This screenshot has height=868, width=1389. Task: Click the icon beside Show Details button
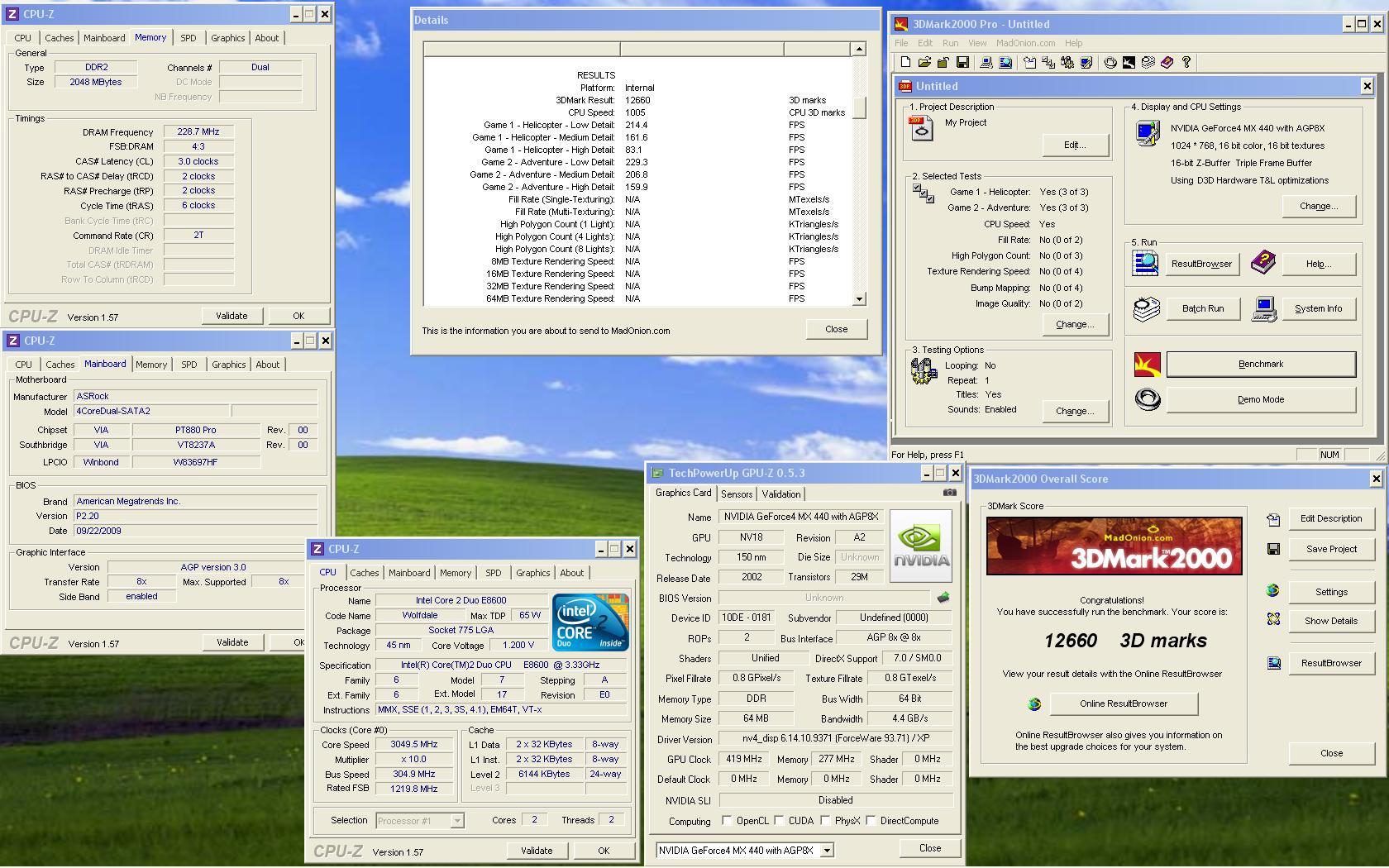(1273, 619)
